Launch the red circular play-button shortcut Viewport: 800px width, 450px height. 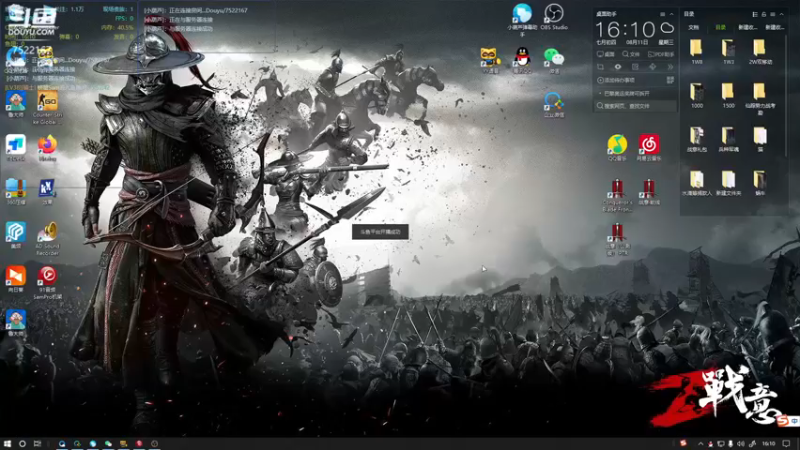47,276
